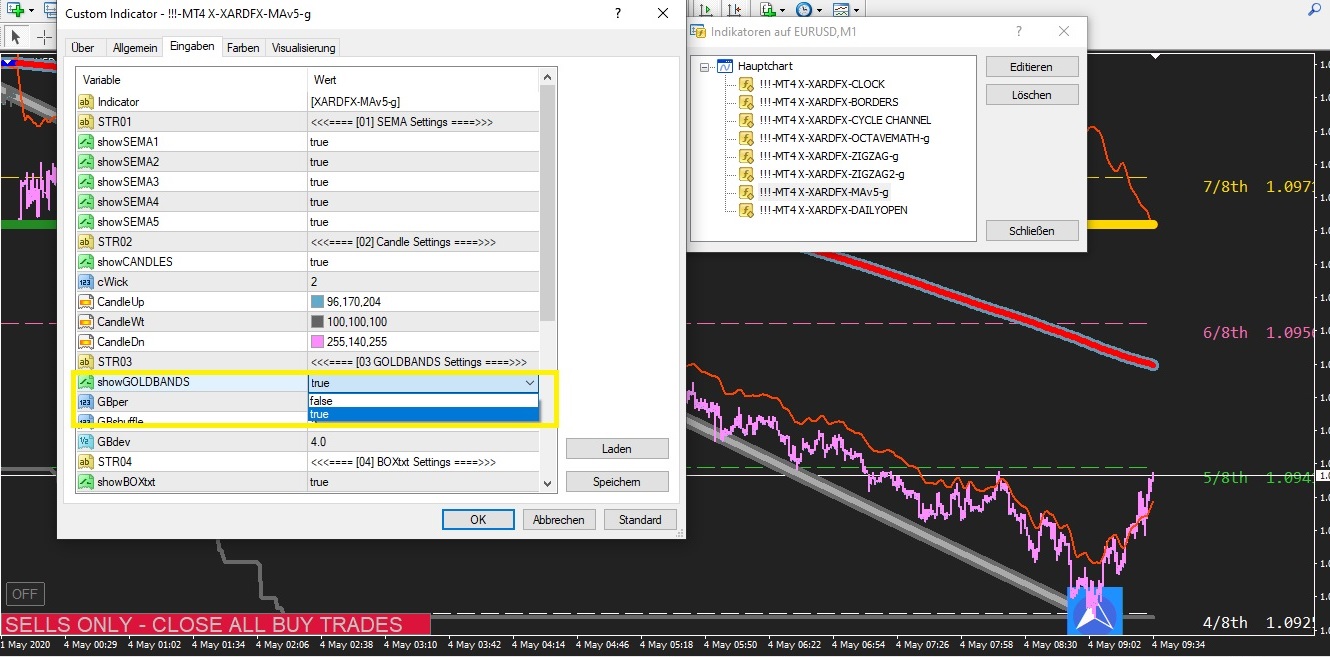Open showGOLDBANDS dropdown arrow
This screenshot has height=657, width=1330.
[529, 382]
